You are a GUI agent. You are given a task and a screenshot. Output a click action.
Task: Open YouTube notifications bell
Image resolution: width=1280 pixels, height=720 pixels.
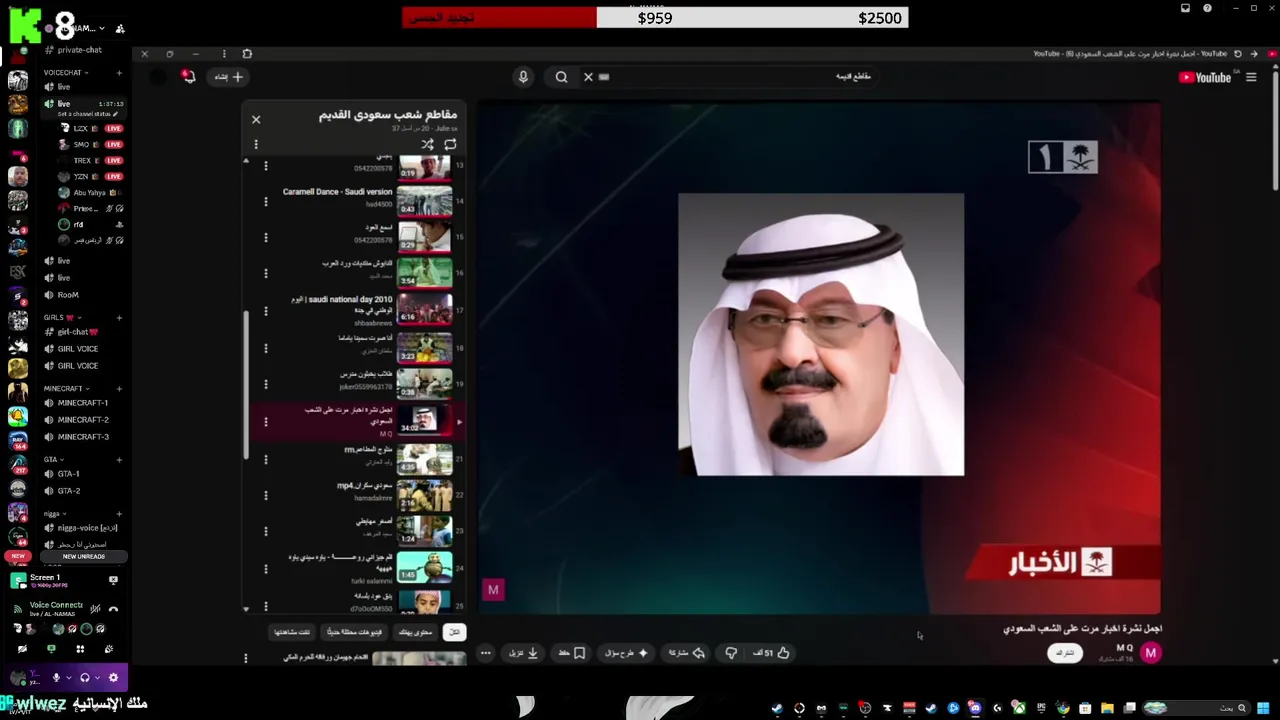point(188,76)
